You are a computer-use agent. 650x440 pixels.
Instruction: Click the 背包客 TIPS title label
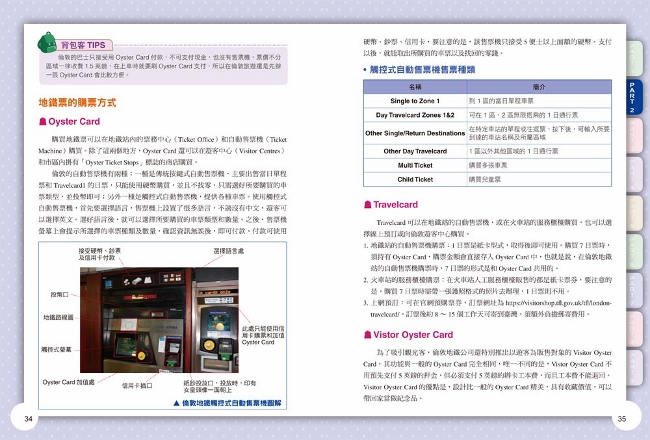click(x=83, y=45)
